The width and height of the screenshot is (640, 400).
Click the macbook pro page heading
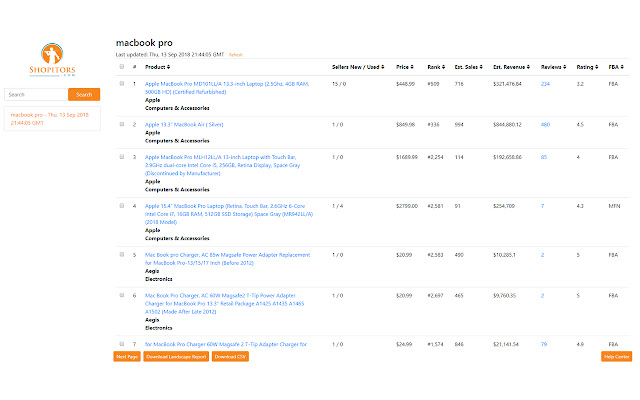(x=144, y=43)
